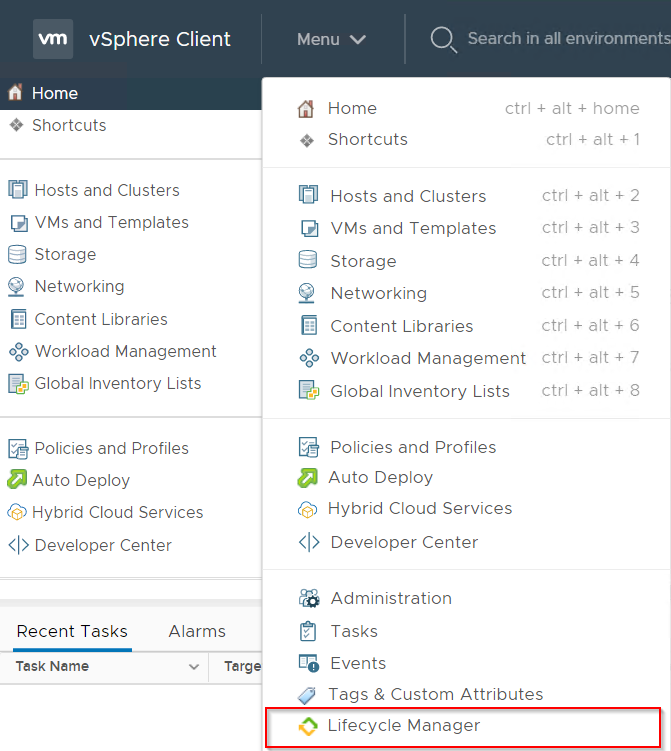The image size is (671, 751).
Task: Click the VMware vm logo icon
Action: (x=53, y=39)
